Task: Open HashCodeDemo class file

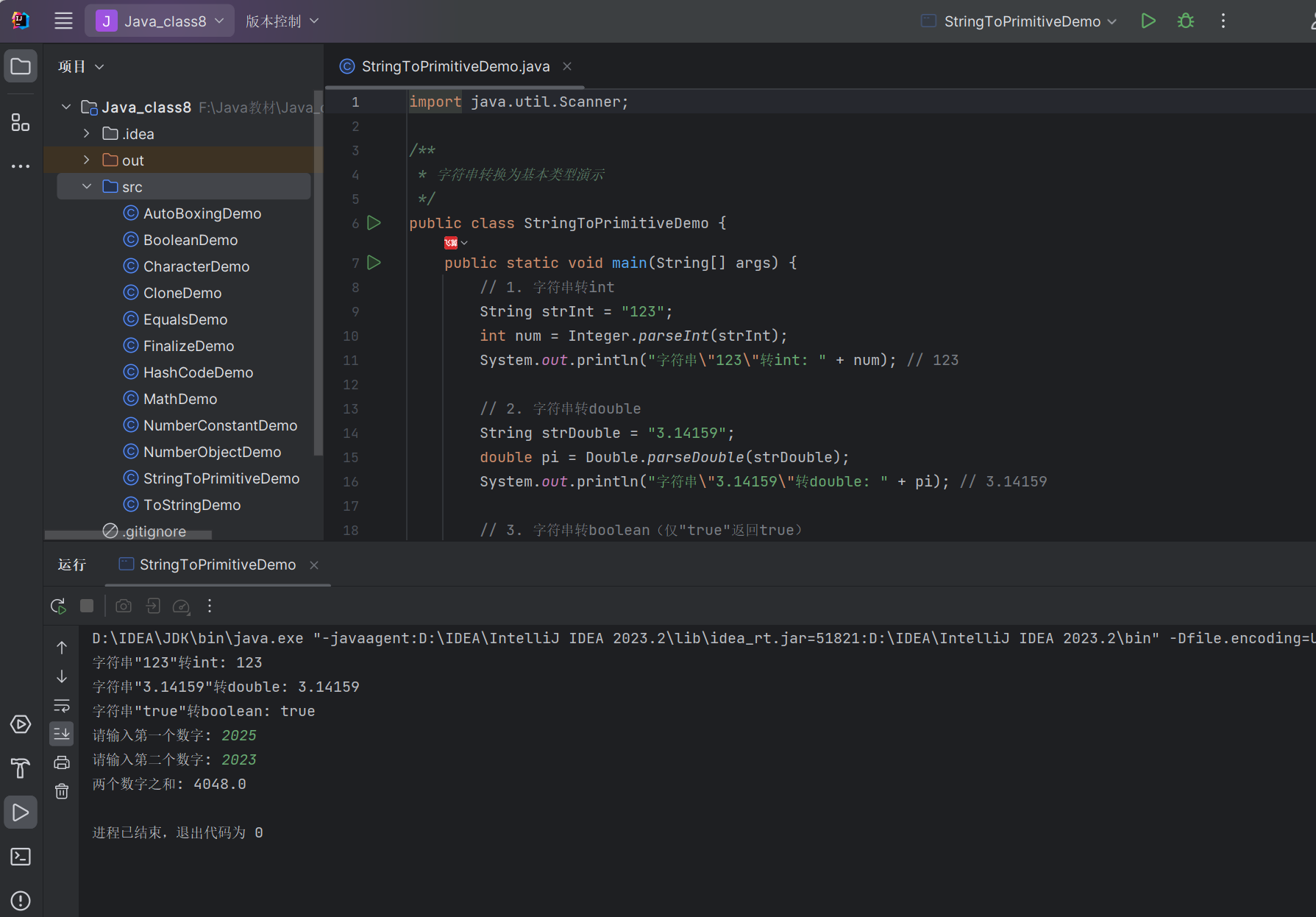Action: (198, 372)
